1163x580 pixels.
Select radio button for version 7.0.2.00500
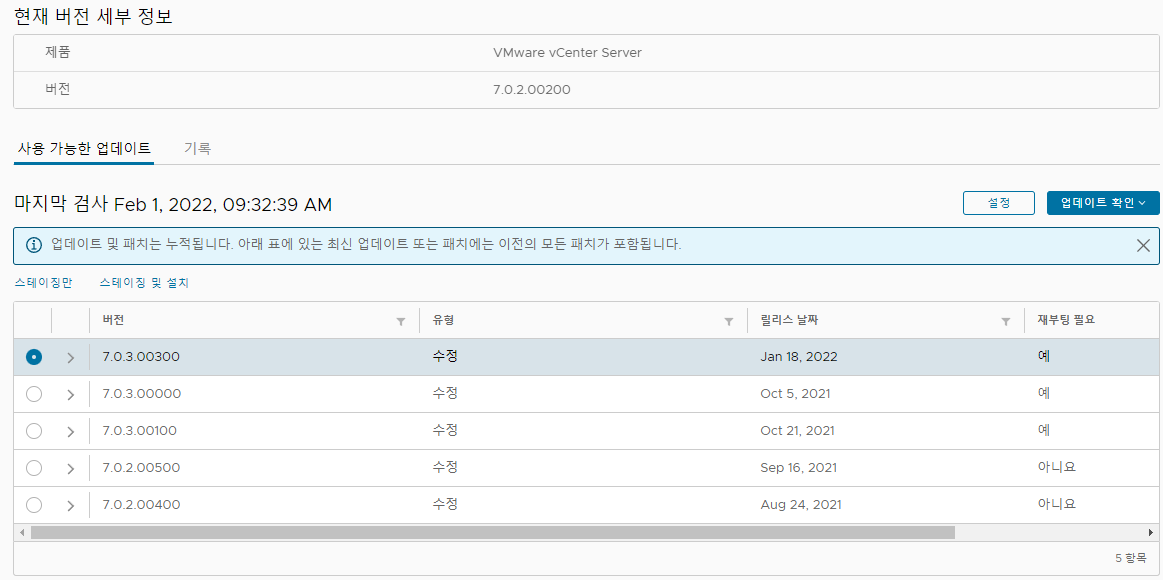pyautogui.click(x=33, y=468)
